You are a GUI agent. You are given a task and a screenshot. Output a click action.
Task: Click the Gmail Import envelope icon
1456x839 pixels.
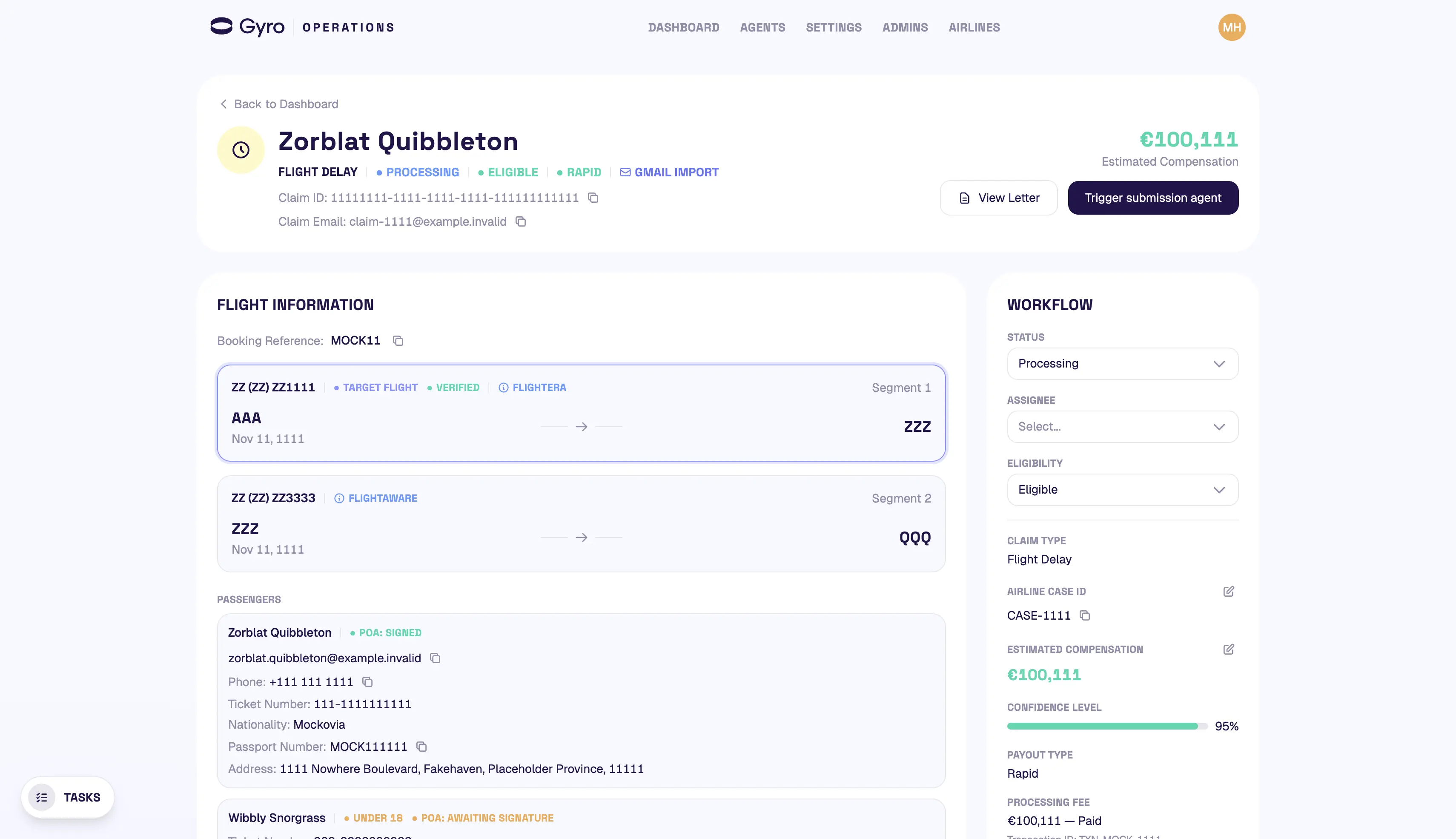[625, 172]
